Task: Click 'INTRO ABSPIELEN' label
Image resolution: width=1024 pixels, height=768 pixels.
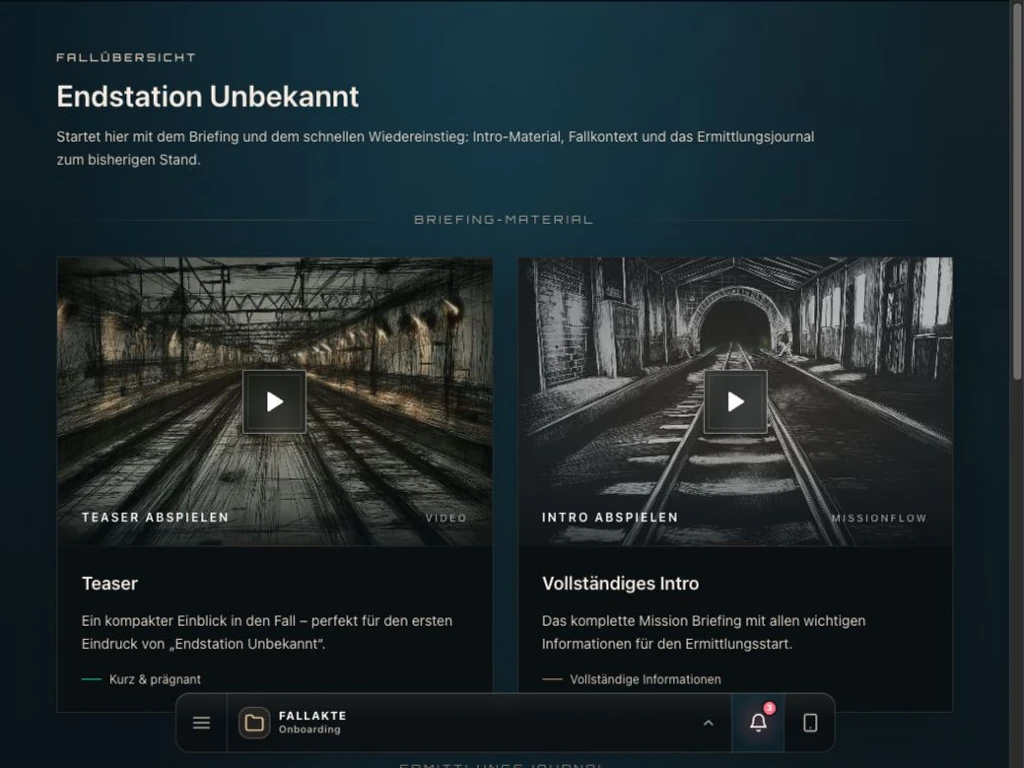Action: click(x=610, y=517)
